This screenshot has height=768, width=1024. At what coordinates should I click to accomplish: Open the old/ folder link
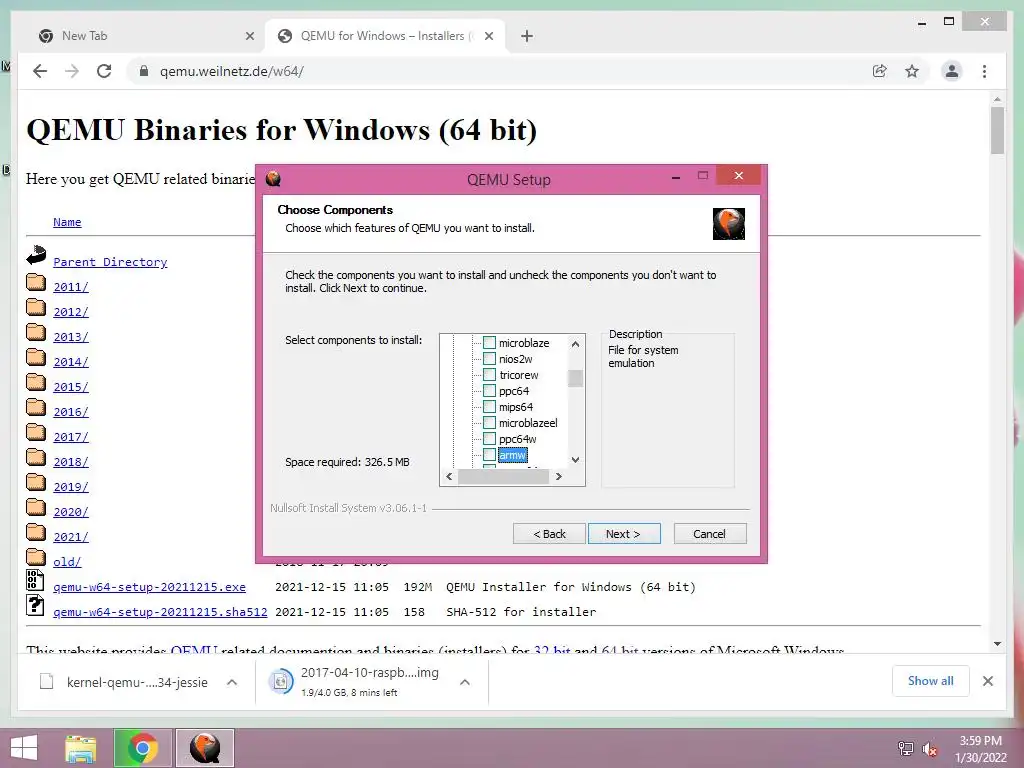point(67,562)
